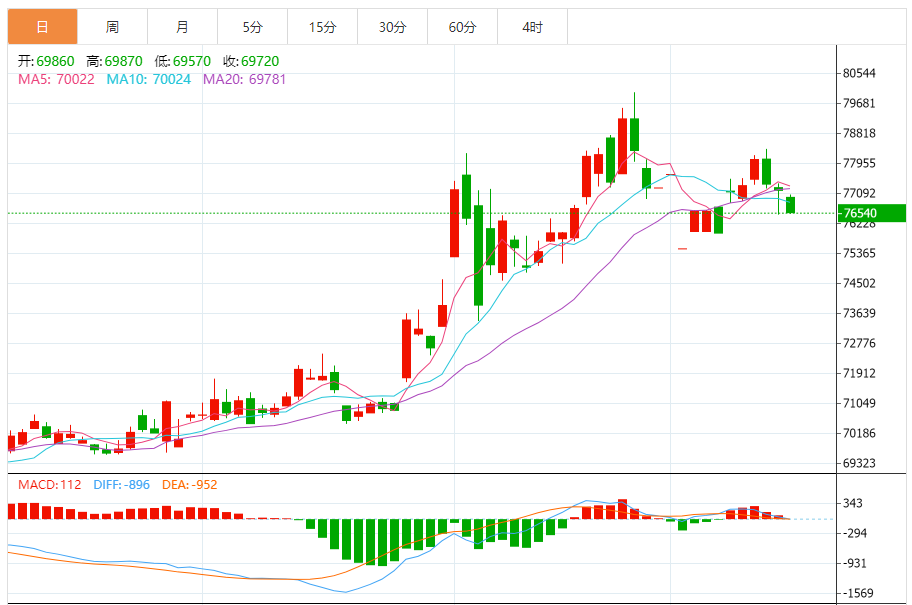Click the green 76540 current price label
The image size is (912, 605).
(871, 213)
